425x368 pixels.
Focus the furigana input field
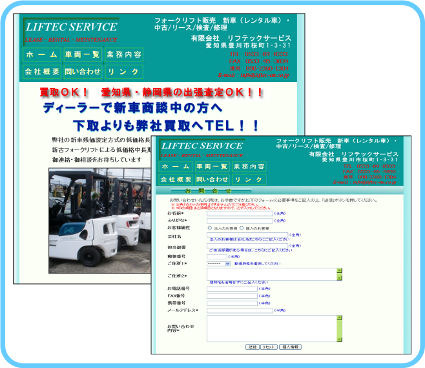240,221
